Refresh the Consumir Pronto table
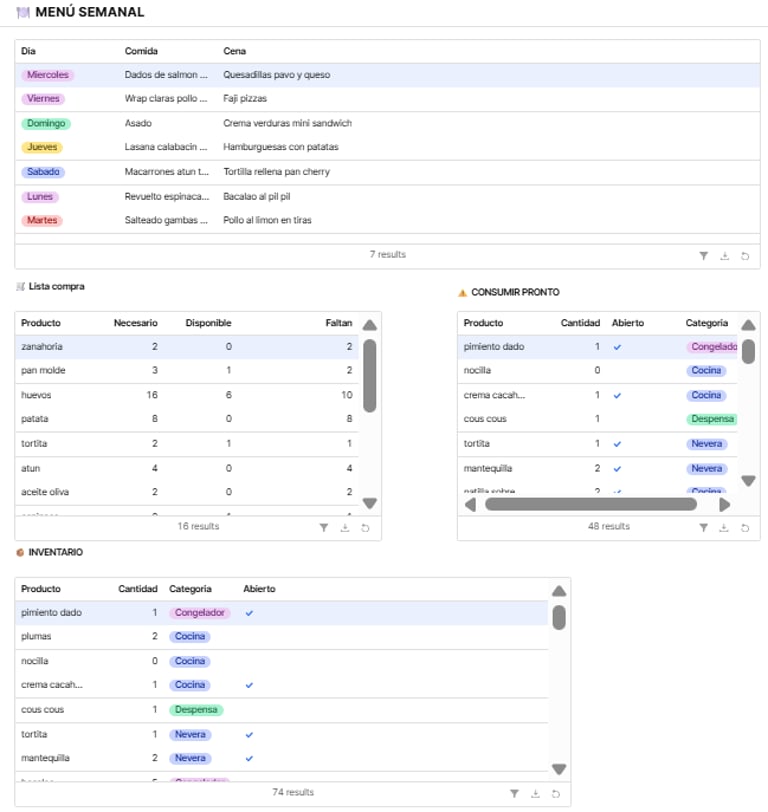768x812 pixels. coord(745,527)
